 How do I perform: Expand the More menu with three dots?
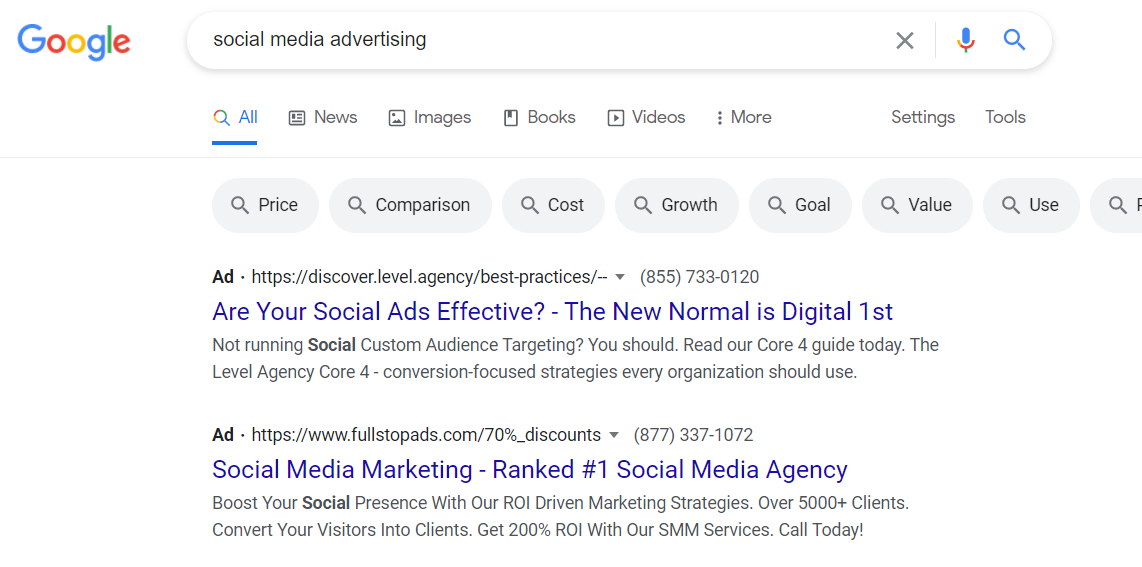[x=743, y=117]
